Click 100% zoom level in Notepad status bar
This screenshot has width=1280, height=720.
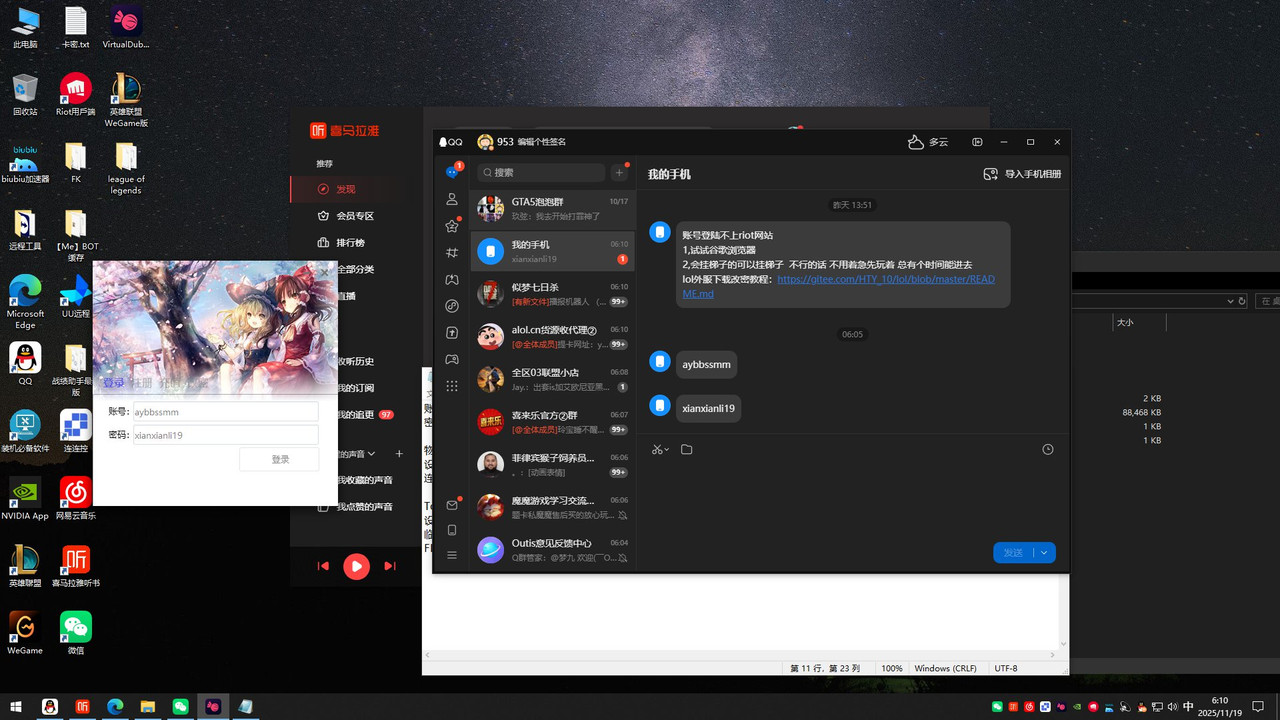pos(892,668)
